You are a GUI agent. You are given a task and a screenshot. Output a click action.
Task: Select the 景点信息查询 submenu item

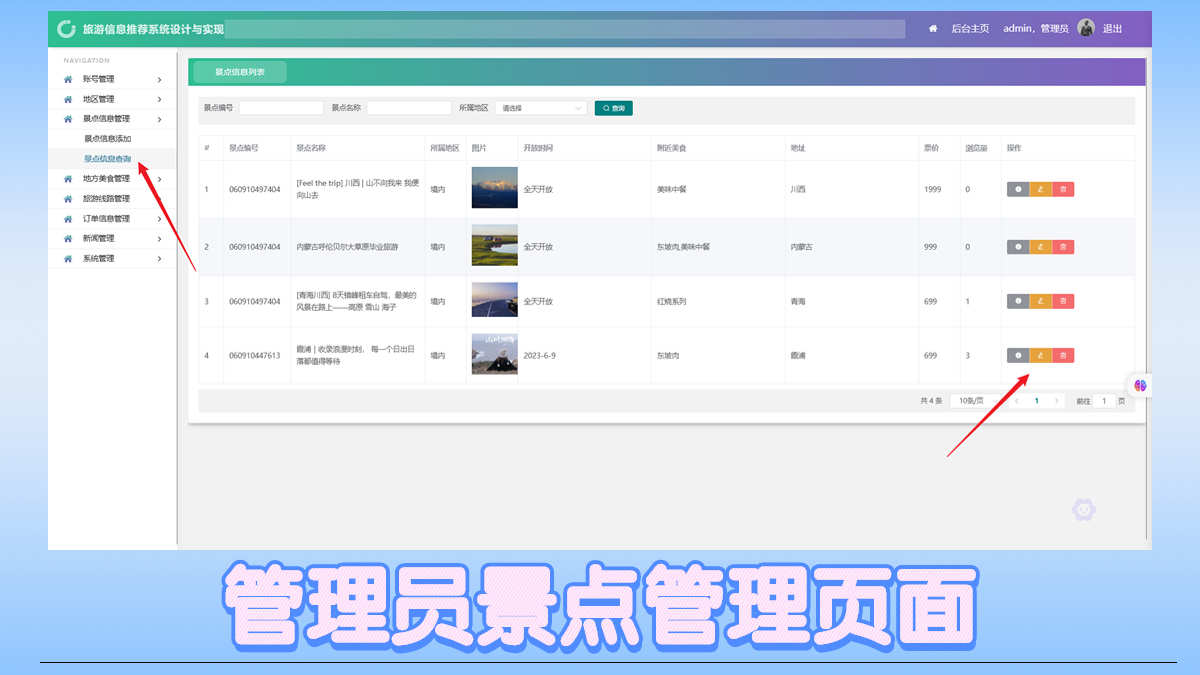(108, 159)
